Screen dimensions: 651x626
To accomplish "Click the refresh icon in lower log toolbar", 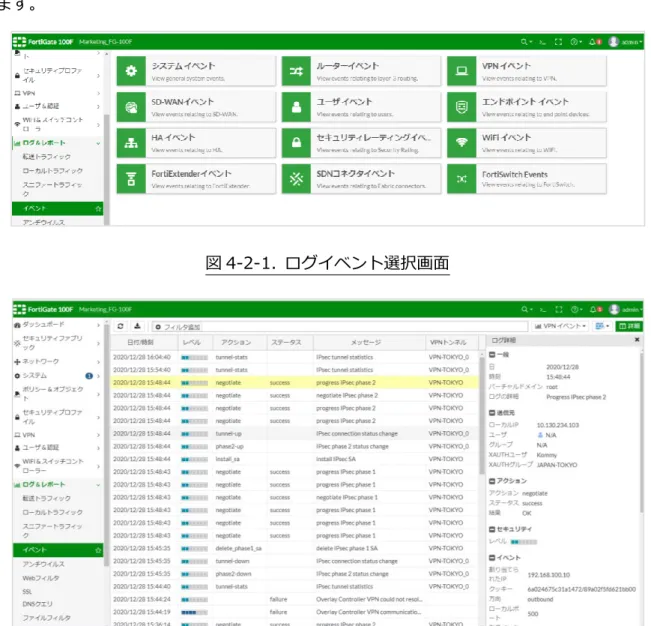I will click(120, 326).
